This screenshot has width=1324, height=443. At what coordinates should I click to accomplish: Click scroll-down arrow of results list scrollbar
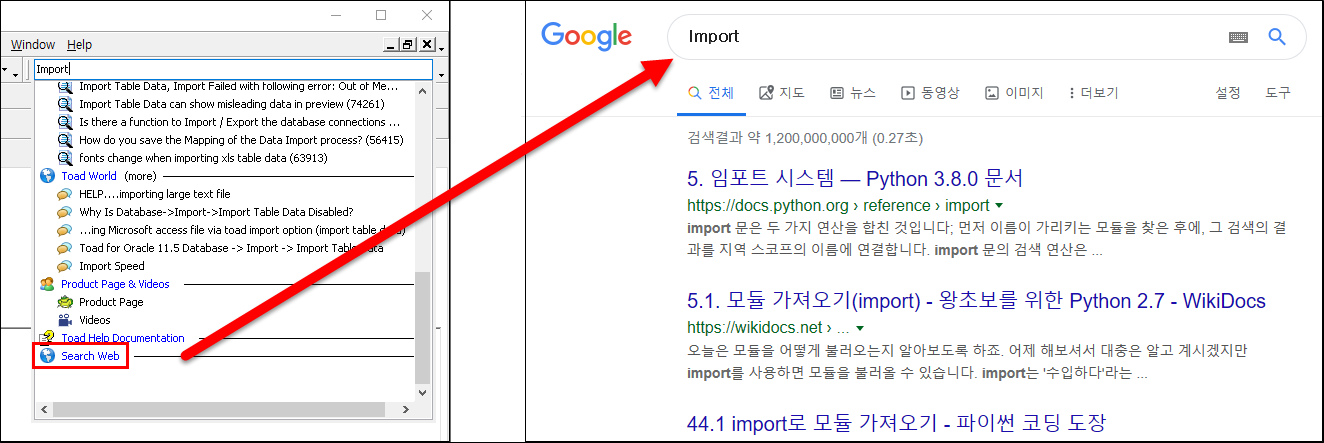[422, 392]
